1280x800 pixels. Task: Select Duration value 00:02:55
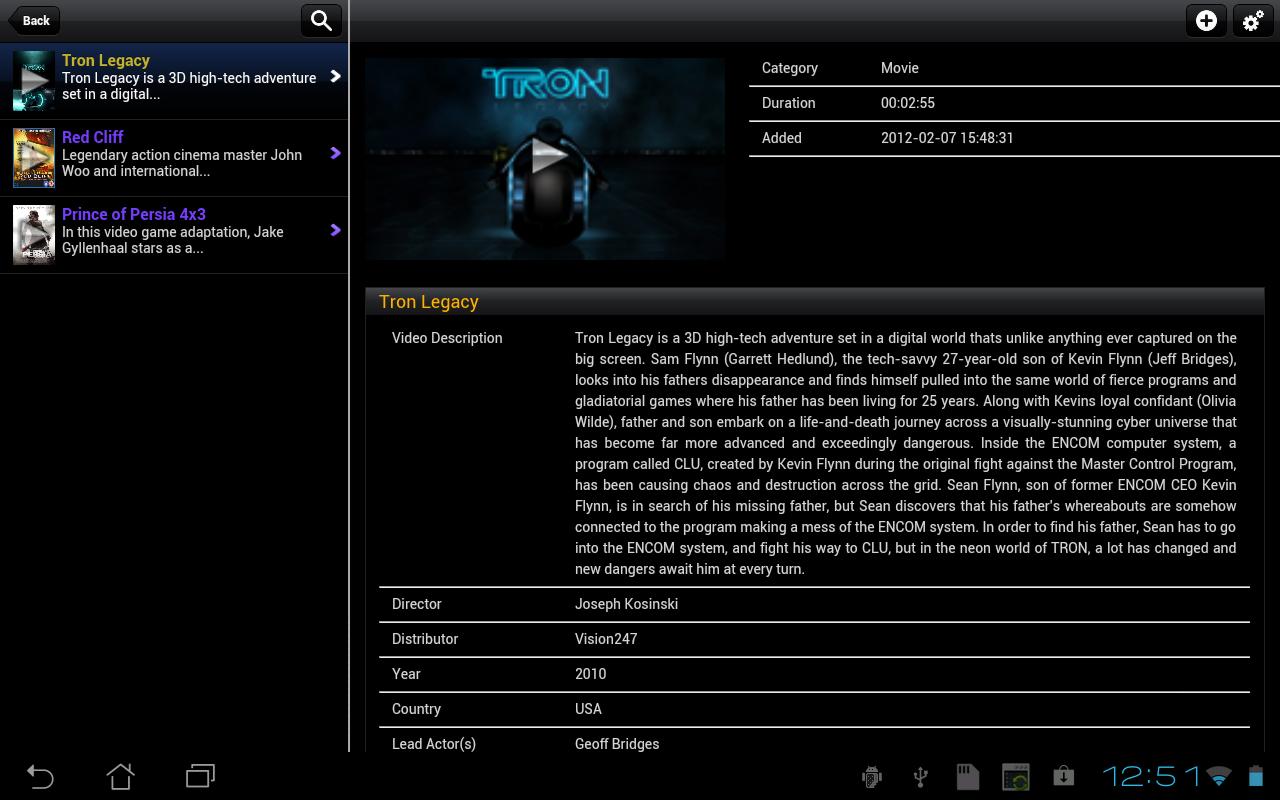coord(908,103)
